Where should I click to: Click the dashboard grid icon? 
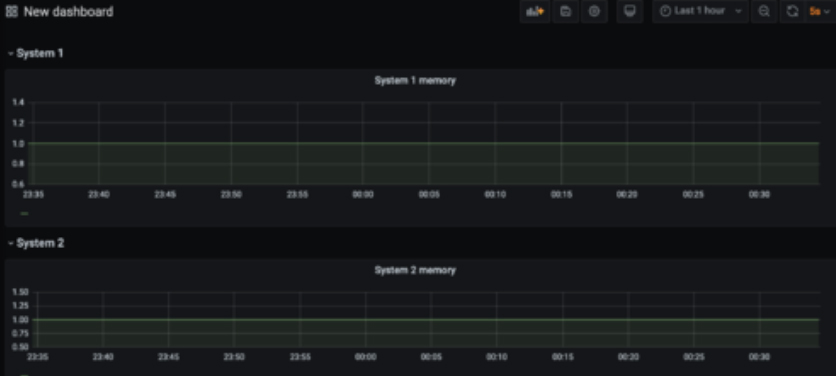(x=12, y=12)
